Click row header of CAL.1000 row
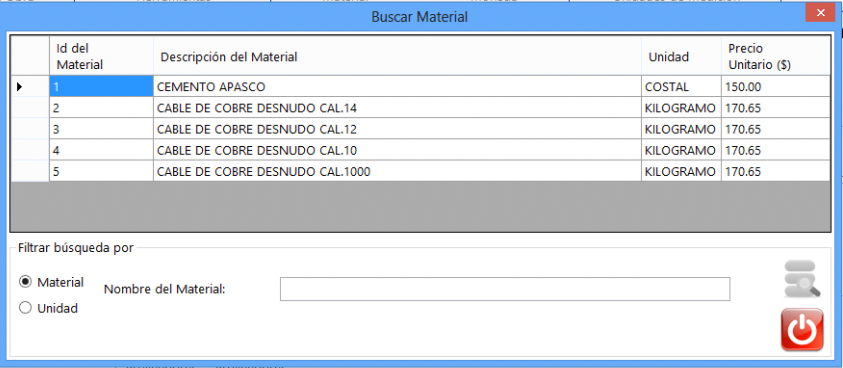The width and height of the screenshot is (843, 368). 30,171
